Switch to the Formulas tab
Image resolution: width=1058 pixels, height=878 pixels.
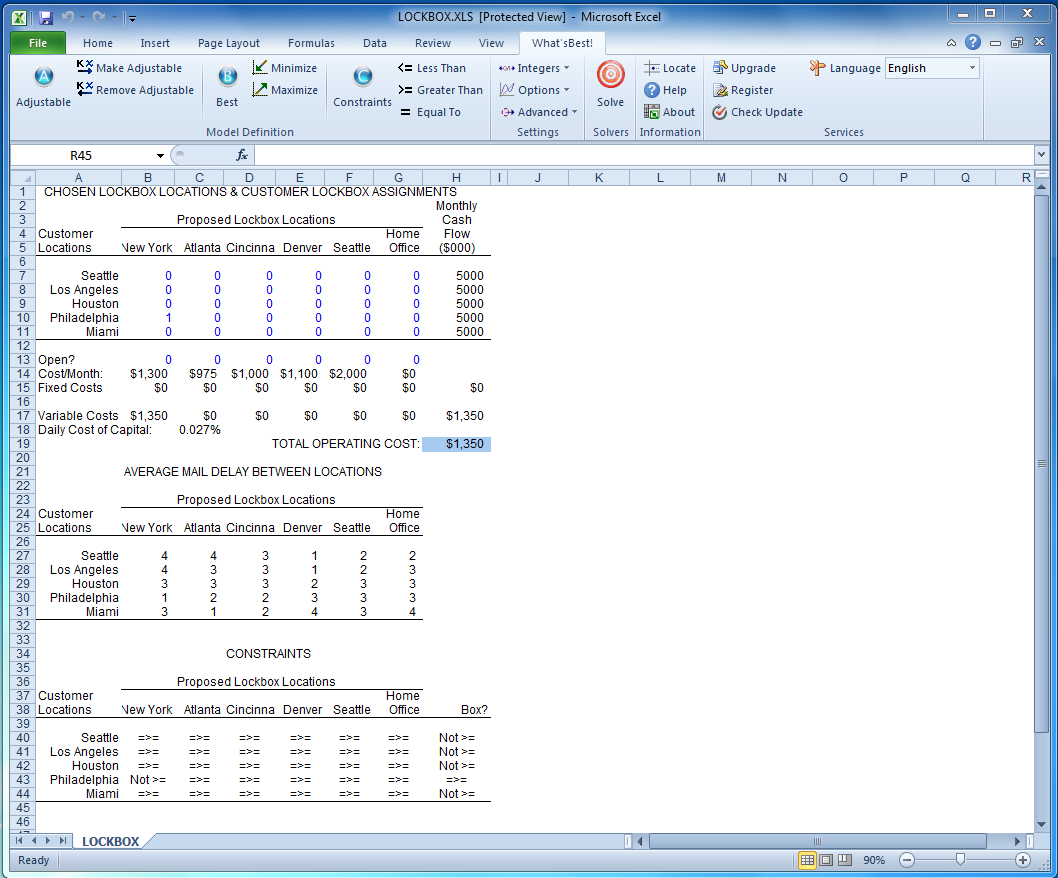tap(311, 43)
